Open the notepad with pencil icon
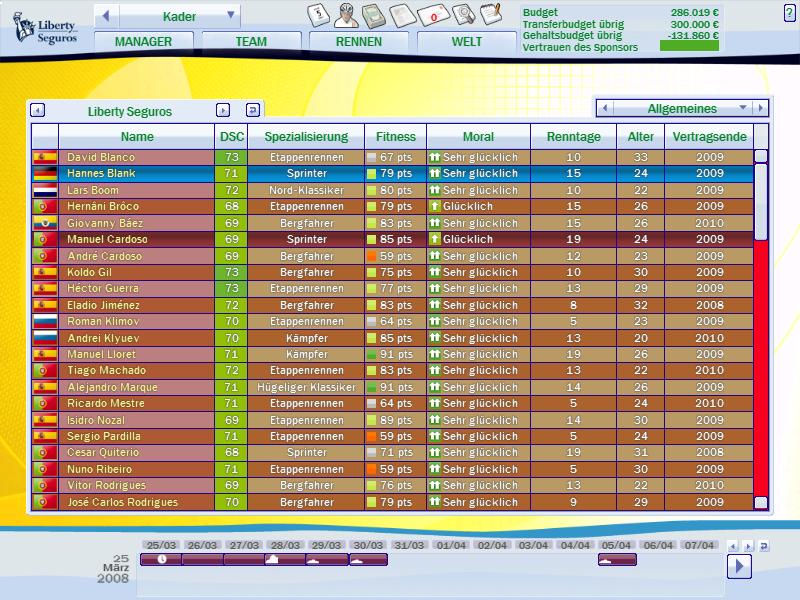The height and width of the screenshot is (600, 800). coord(491,14)
